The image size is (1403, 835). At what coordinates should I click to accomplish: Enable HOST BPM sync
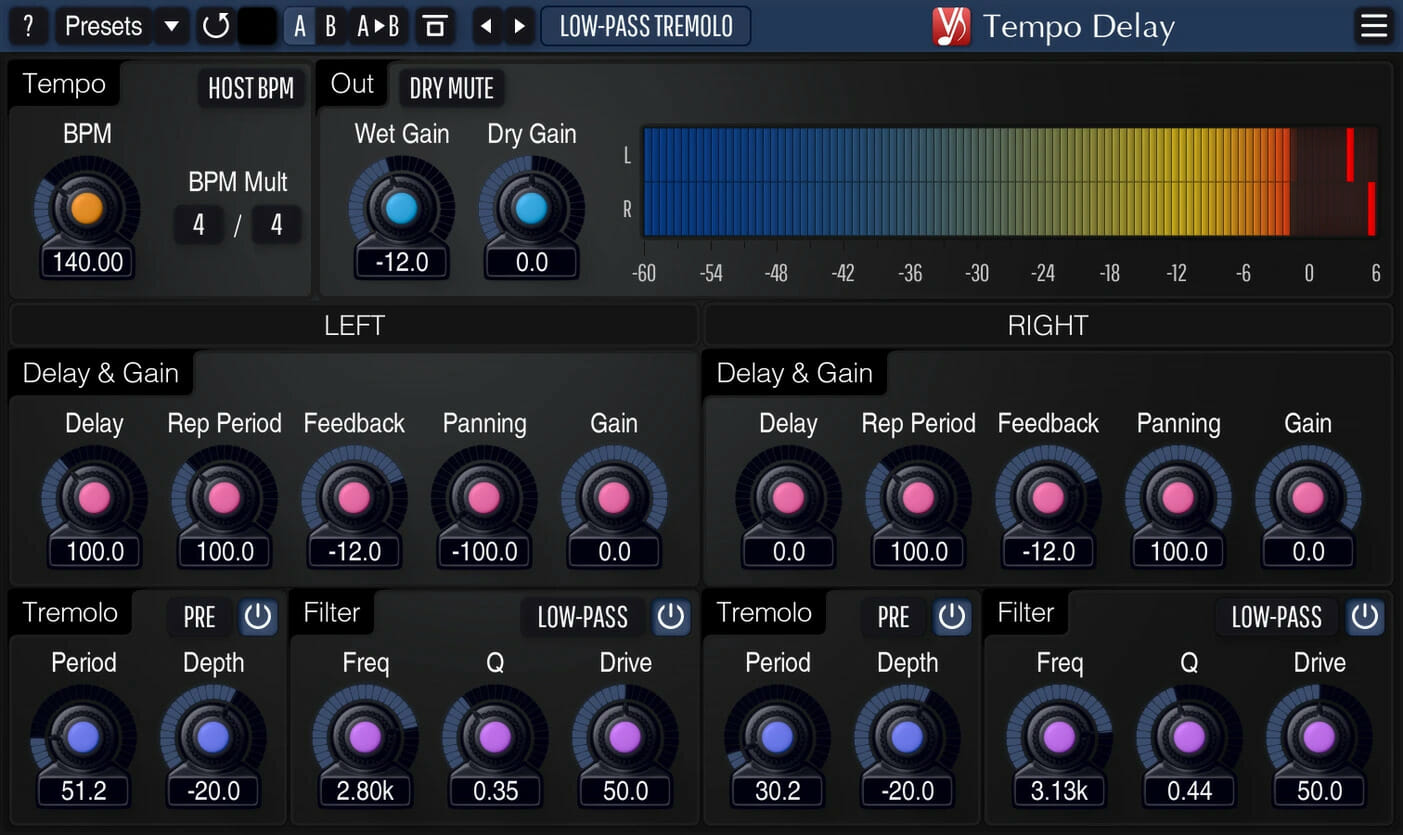click(x=251, y=88)
